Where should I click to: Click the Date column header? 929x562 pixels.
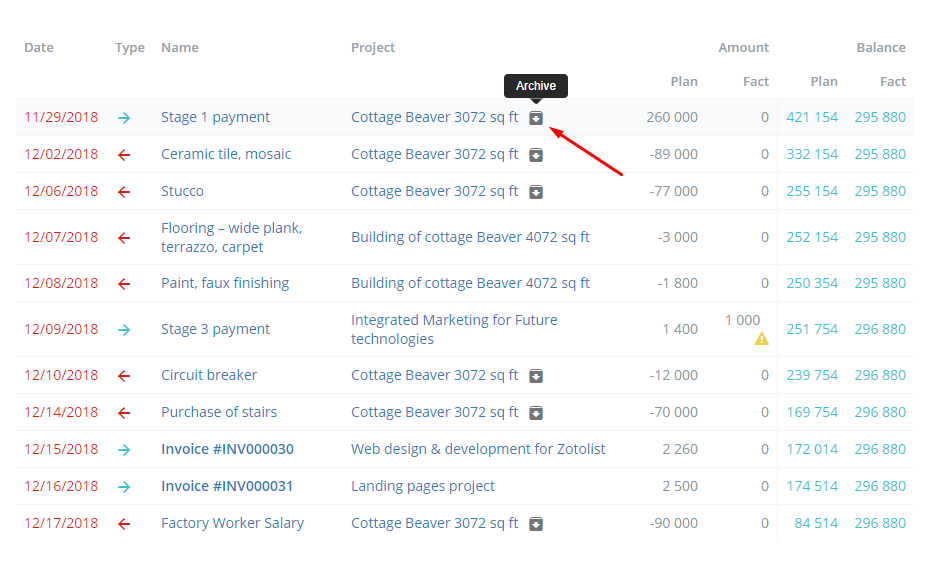(x=39, y=47)
